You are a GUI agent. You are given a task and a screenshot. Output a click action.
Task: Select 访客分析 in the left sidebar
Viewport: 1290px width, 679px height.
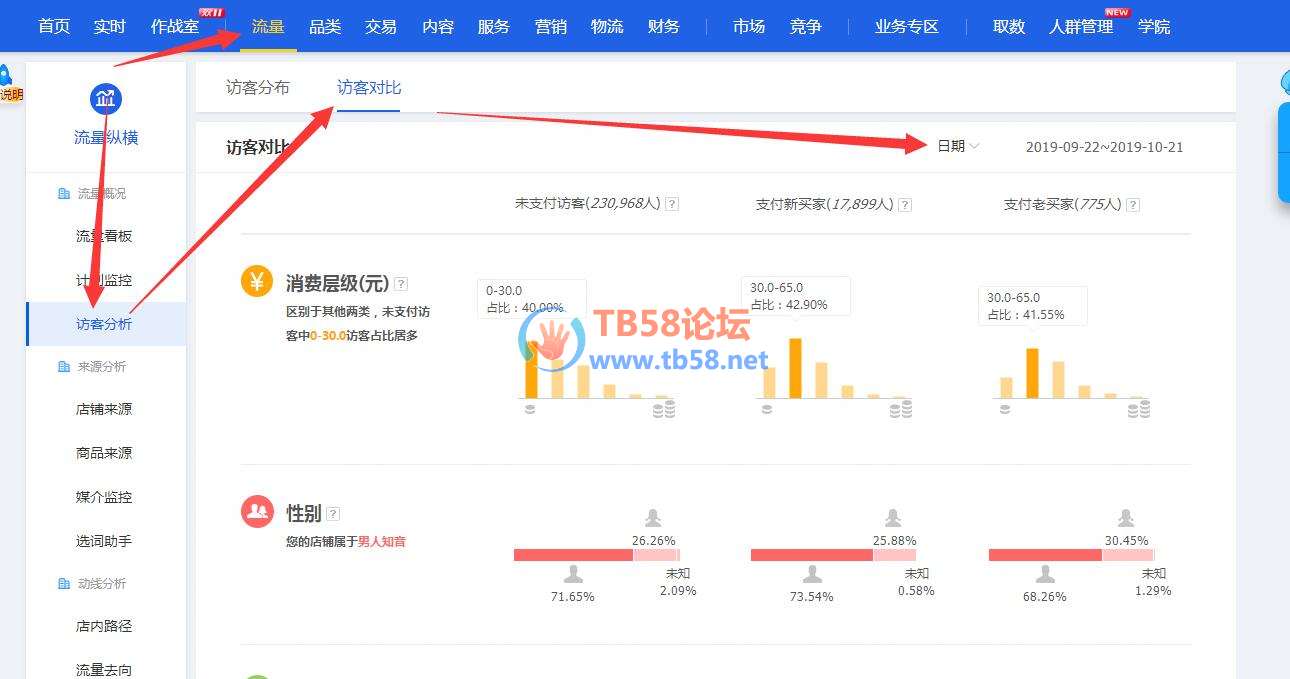[104, 324]
